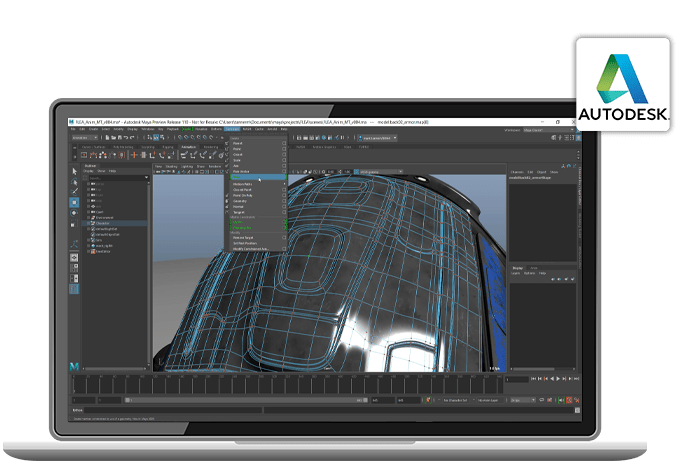Screen dimensions: 694x475
Task: Select the arrow Select tool in toolbox
Action: pyautogui.click(x=75, y=170)
